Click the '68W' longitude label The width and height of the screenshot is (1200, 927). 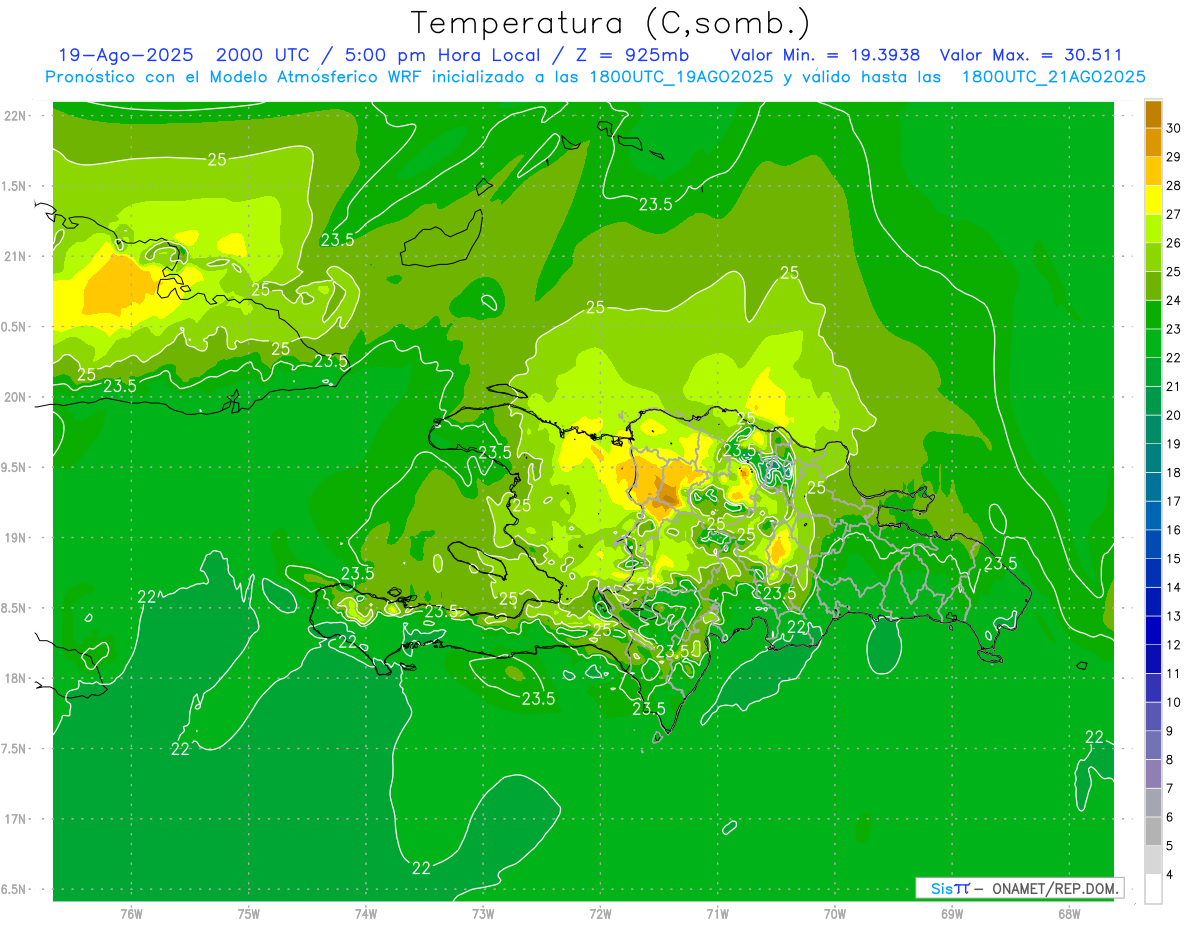pyautogui.click(x=1069, y=914)
